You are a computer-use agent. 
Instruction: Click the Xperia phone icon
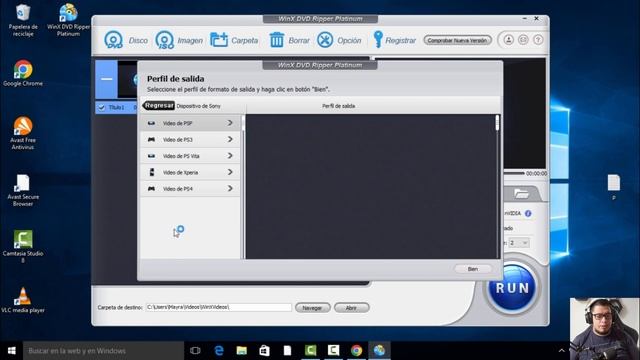point(152,172)
